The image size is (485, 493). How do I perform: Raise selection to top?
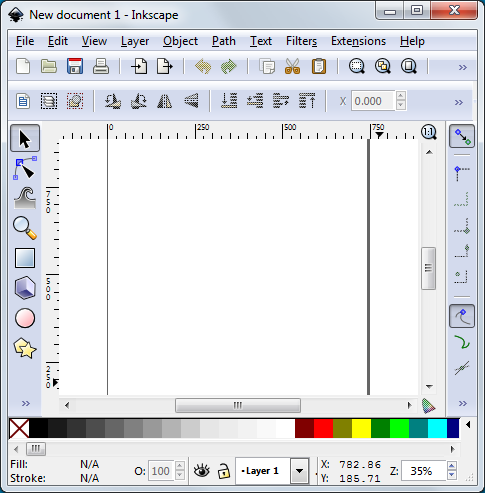tap(307, 101)
